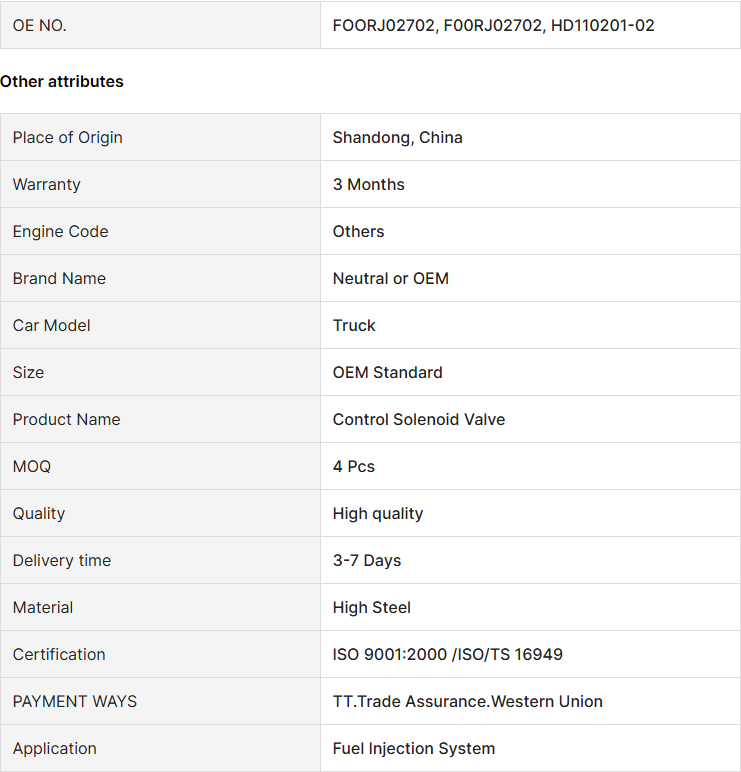The width and height of the screenshot is (741, 772).
Task: Select the Truck value cell
Action: [530, 325]
